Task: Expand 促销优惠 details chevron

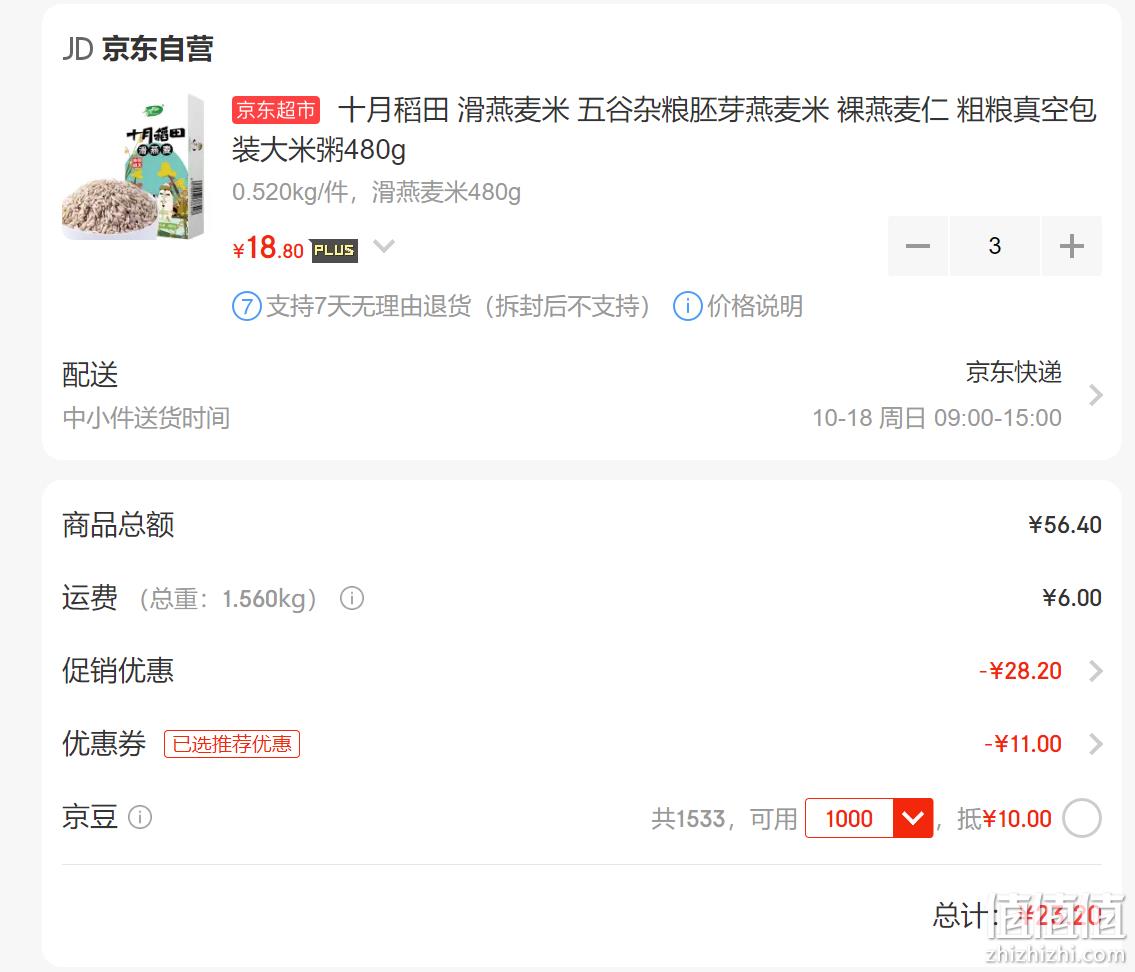Action: 1095,671
